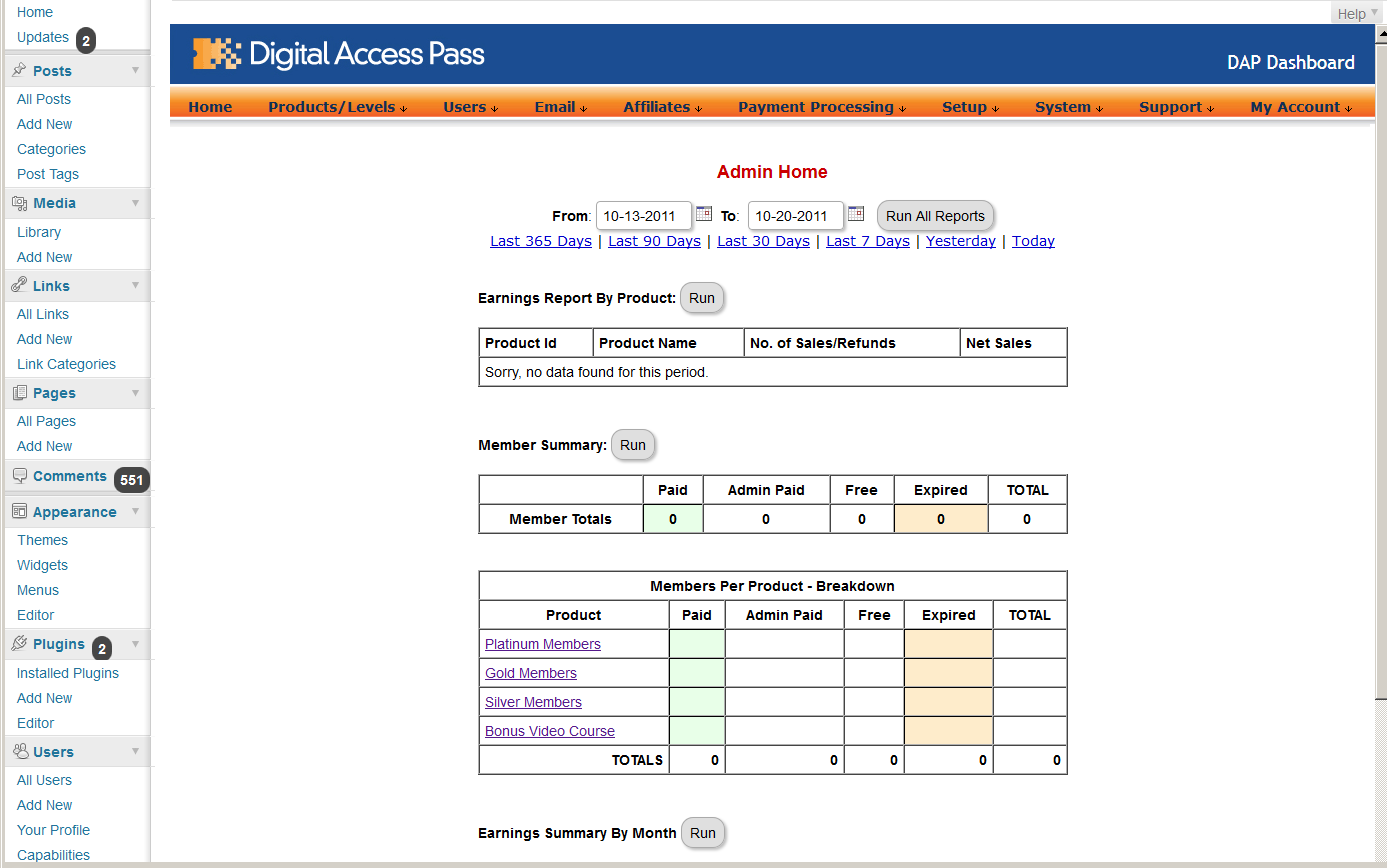The width and height of the screenshot is (1387, 868).
Task: Select the Last 30 Days link
Action: [763, 241]
